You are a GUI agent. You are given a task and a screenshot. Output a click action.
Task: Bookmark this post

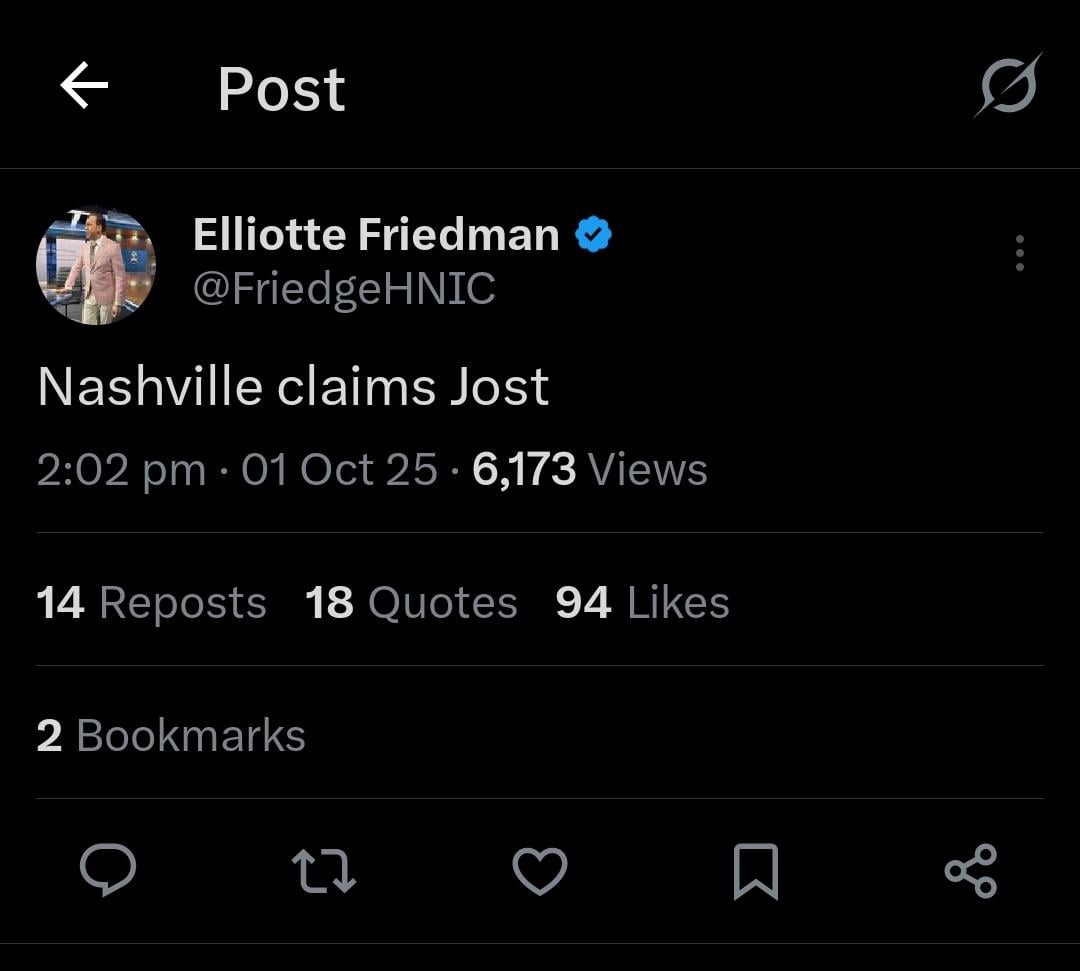coord(756,869)
